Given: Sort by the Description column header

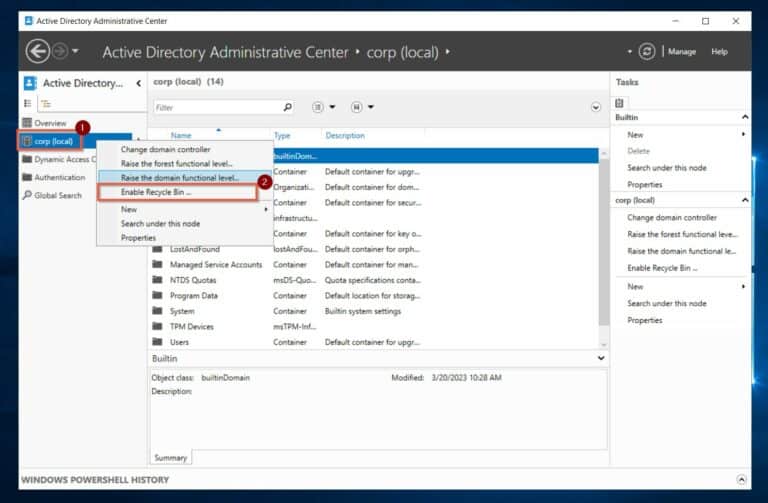Looking at the screenshot, I should (345, 136).
